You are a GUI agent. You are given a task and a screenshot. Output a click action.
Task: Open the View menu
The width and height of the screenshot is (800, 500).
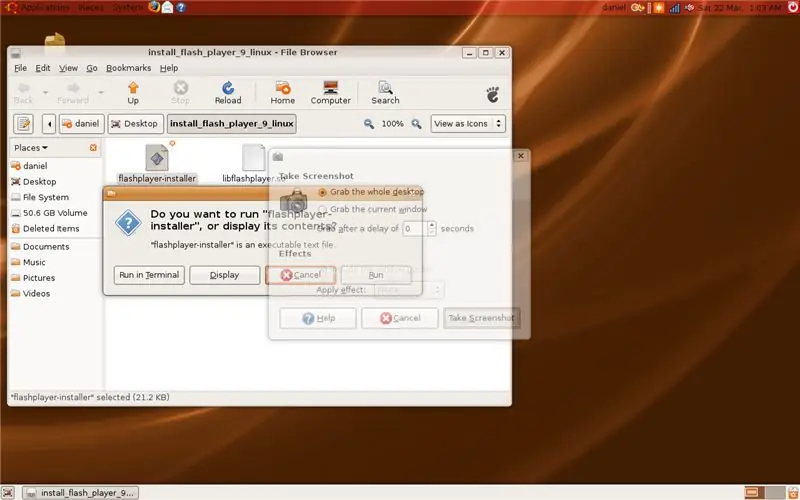tap(68, 68)
